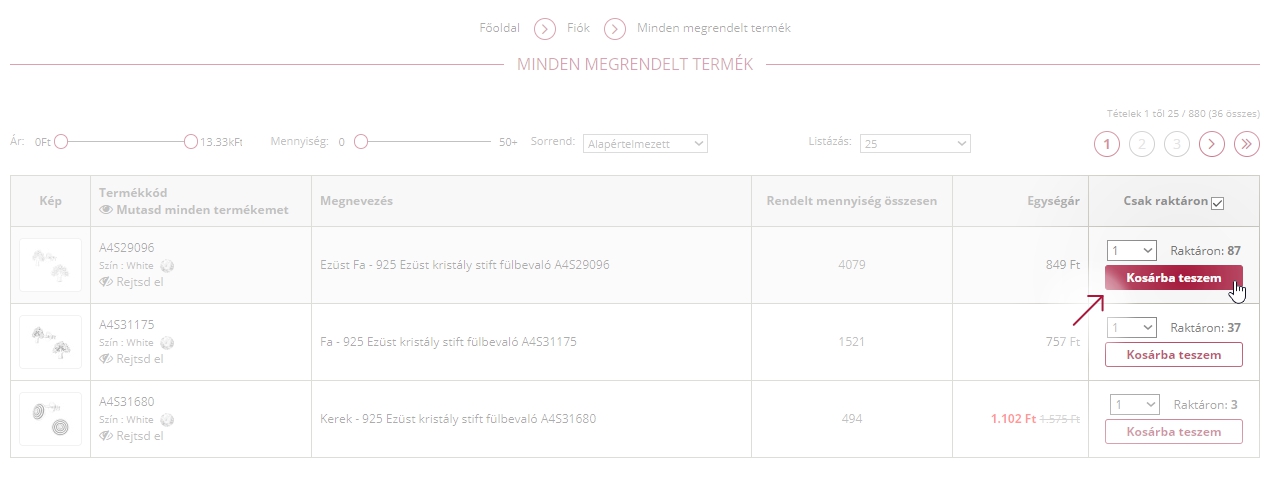This screenshot has height=477, width=1270.
Task: Click the price slider handle at 13.33kFt
Action: [191, 142]
